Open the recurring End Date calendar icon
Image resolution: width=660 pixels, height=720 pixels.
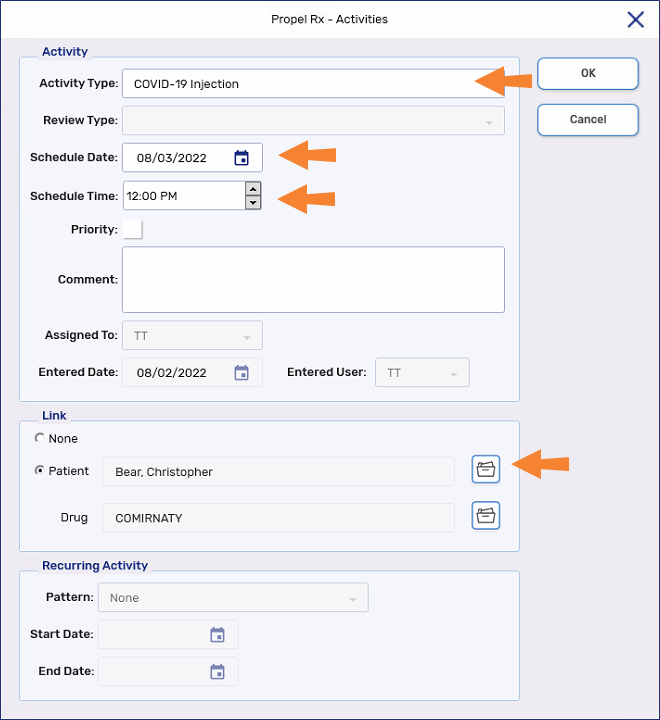[217, 672]
